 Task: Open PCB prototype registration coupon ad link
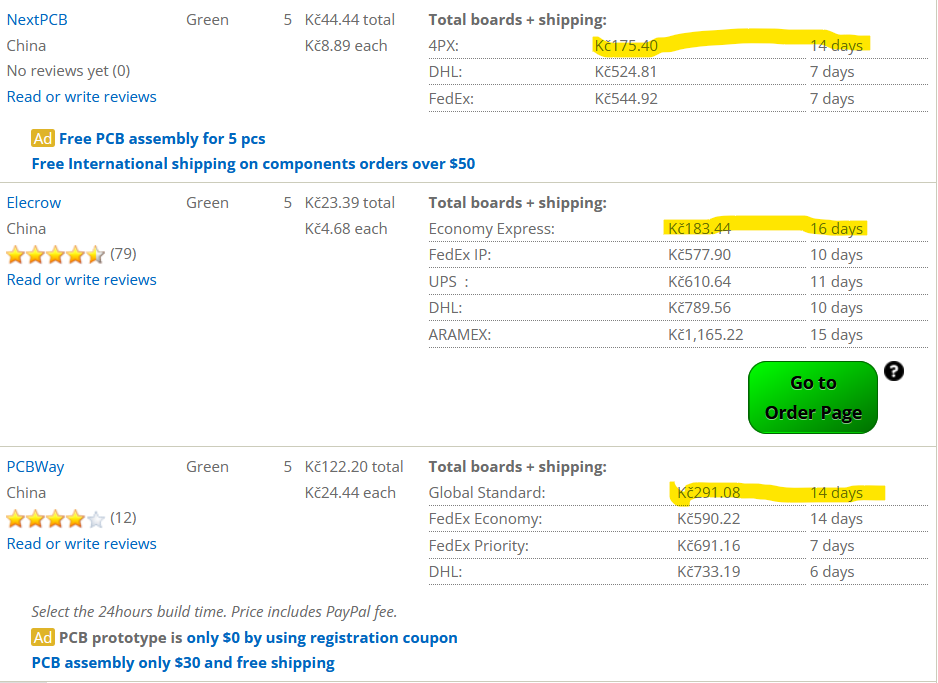coord(258,637)
